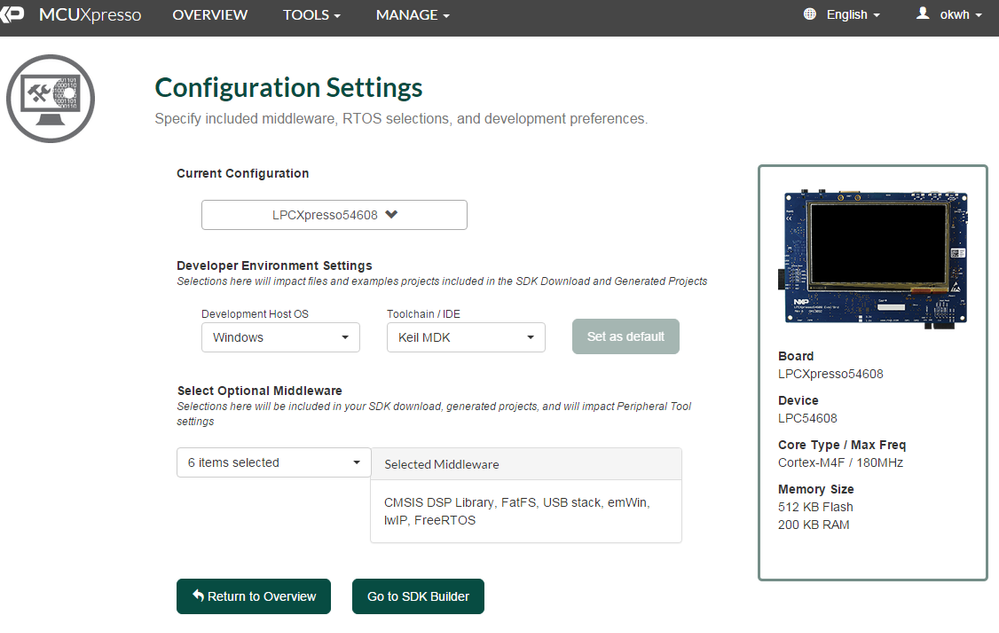Image resolution: width=999 pixels, height=633 pixels.
Task: Click the globe language icon
Action: [x=809, y=14]
